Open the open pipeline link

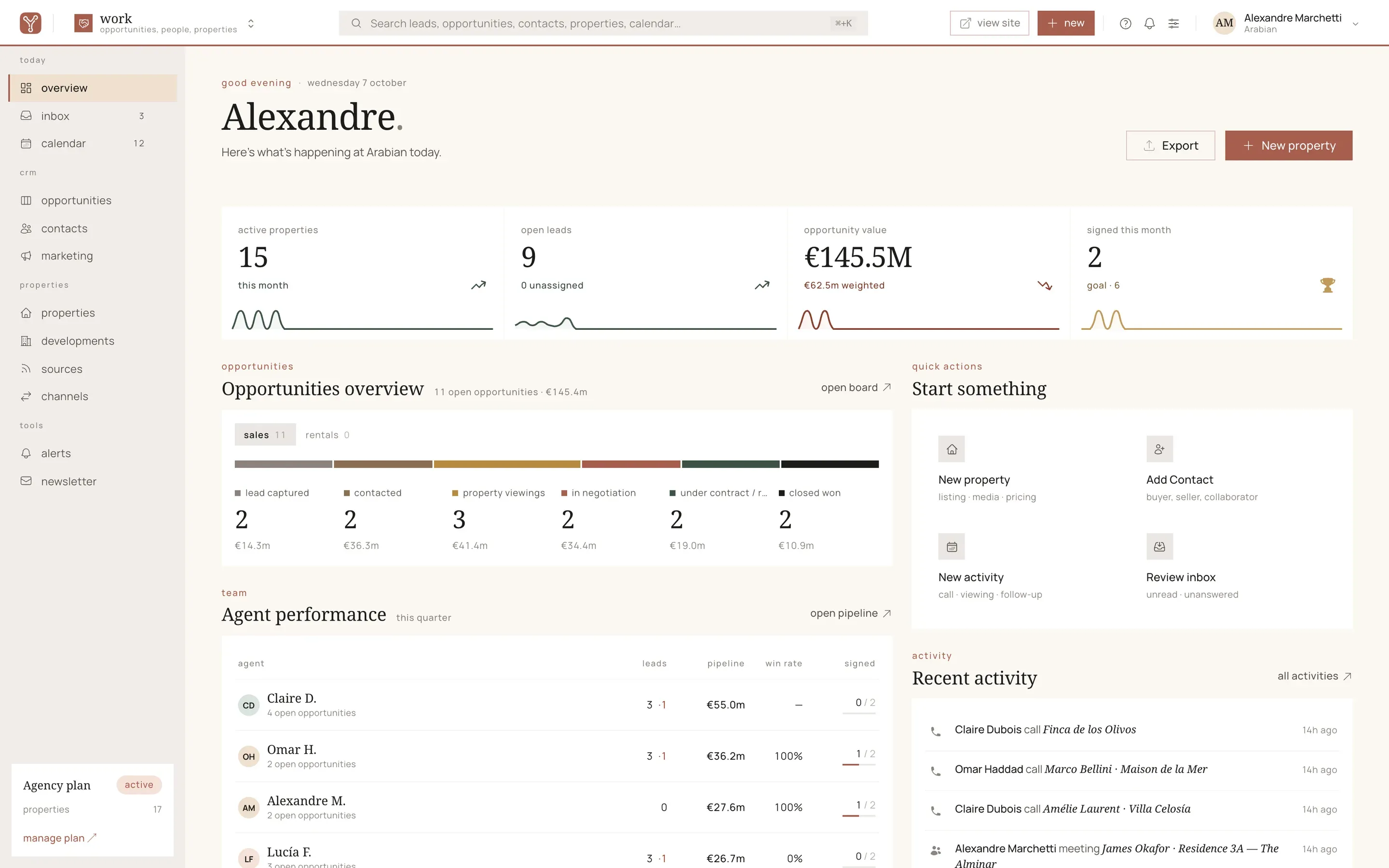pyautogui.click(x=851, y=613)
